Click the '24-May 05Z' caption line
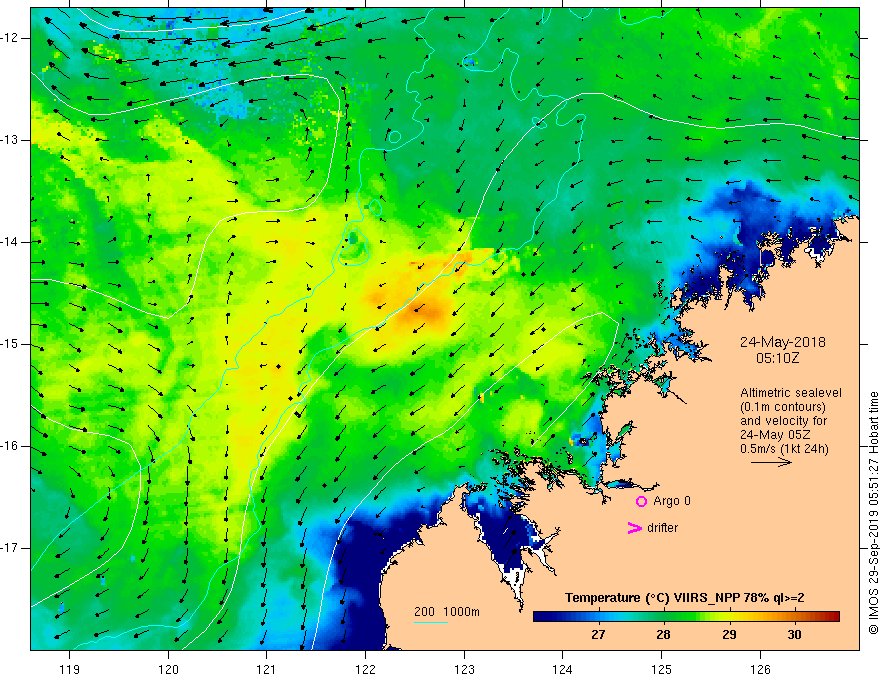880x680 pixels. [775, 435]
